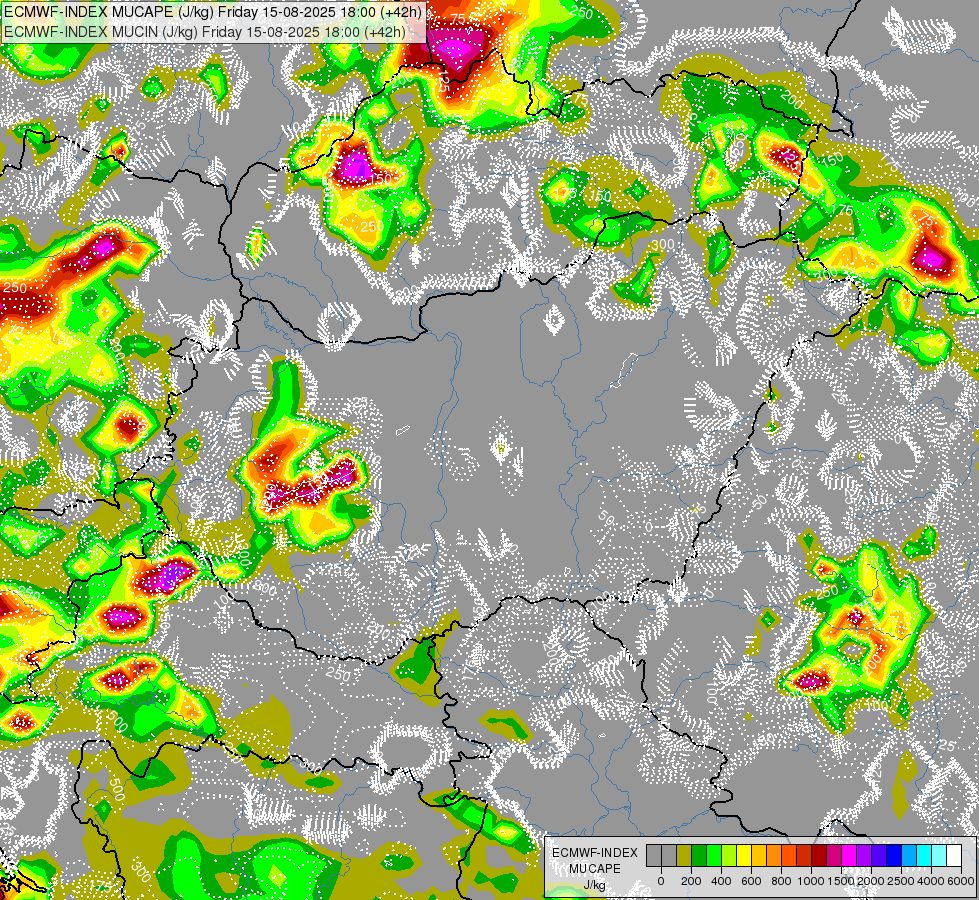
Task: Click the dark red legend swatch
Action: [819, 856]
